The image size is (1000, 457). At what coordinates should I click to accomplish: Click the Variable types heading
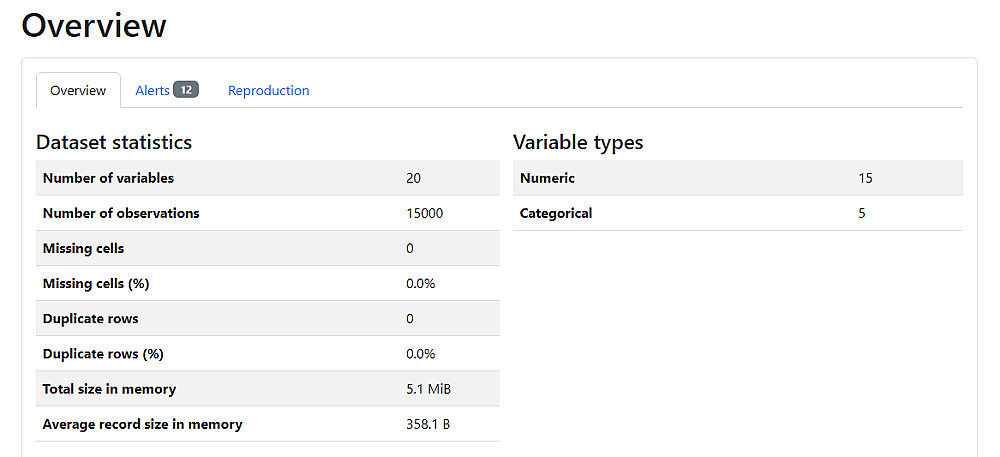point(578,142)
